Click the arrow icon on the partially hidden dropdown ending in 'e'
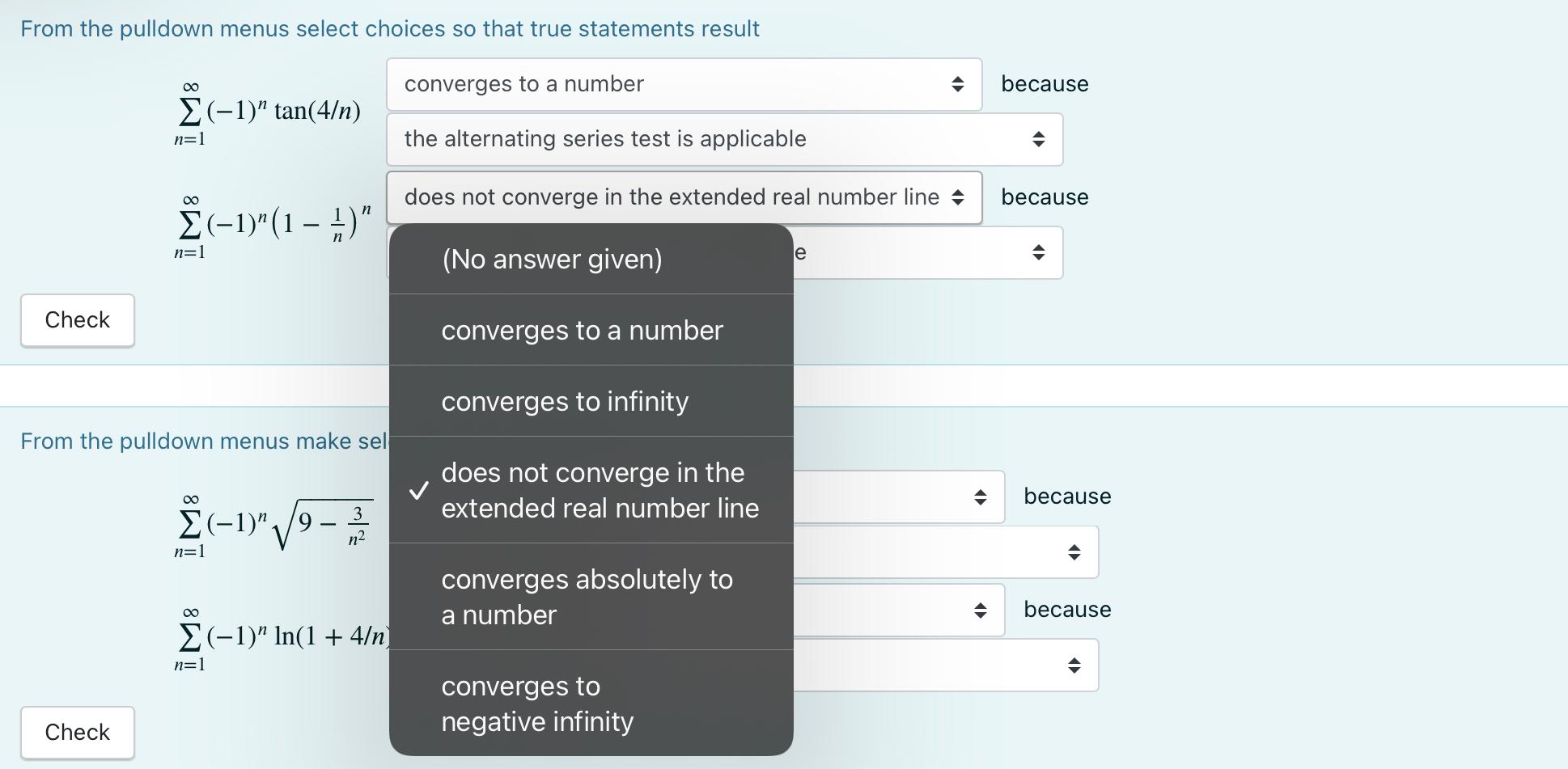 tap(1040, 252)
